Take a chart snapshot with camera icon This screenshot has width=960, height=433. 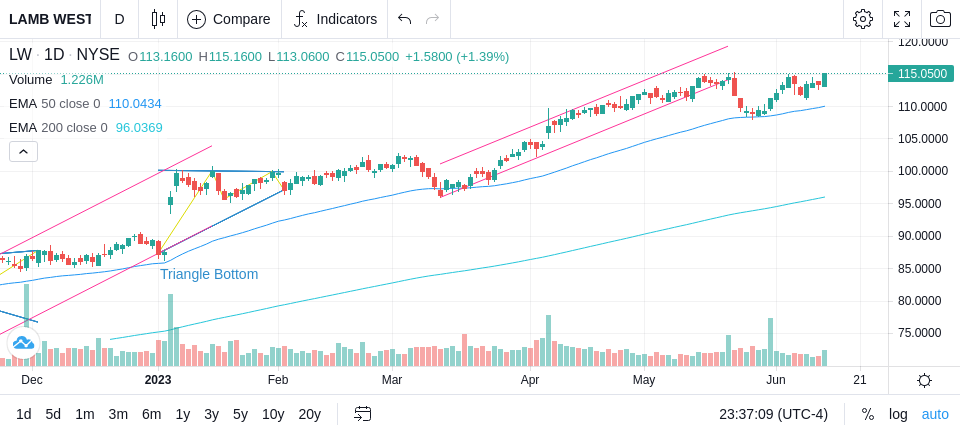pos(940,19)
